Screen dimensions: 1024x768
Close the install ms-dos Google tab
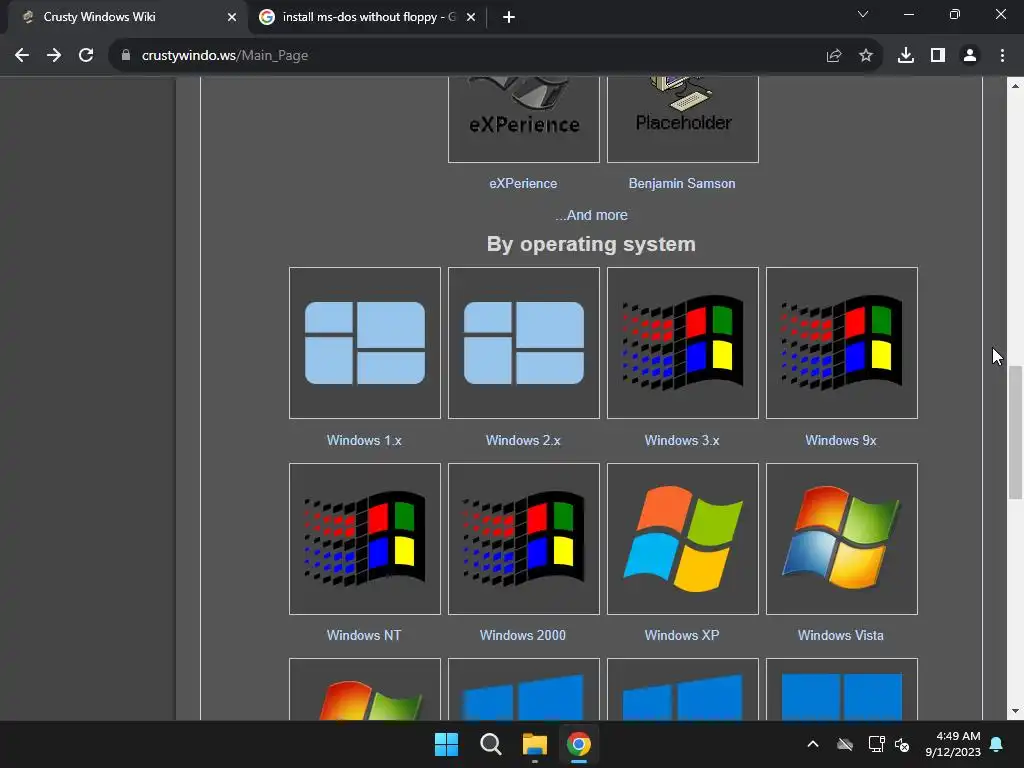471,17
